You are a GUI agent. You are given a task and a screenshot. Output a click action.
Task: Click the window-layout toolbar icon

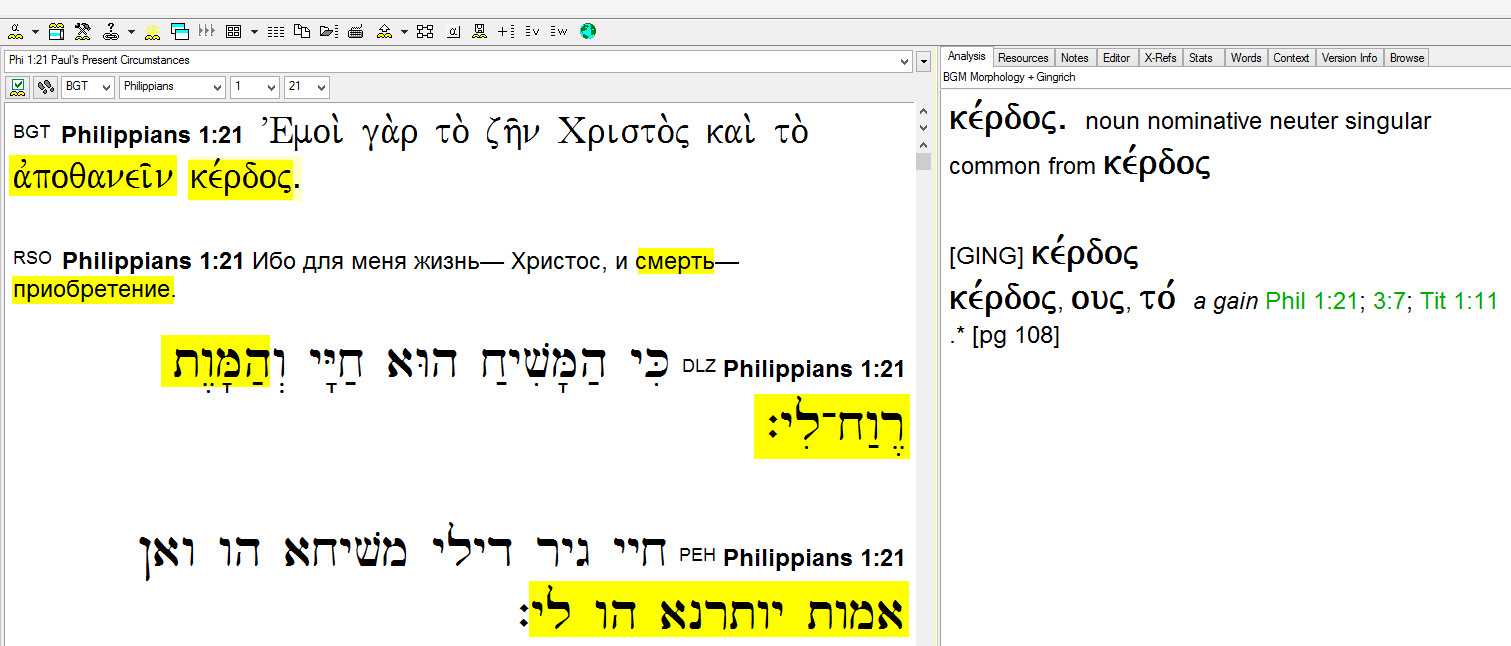(x=56, y=31)
